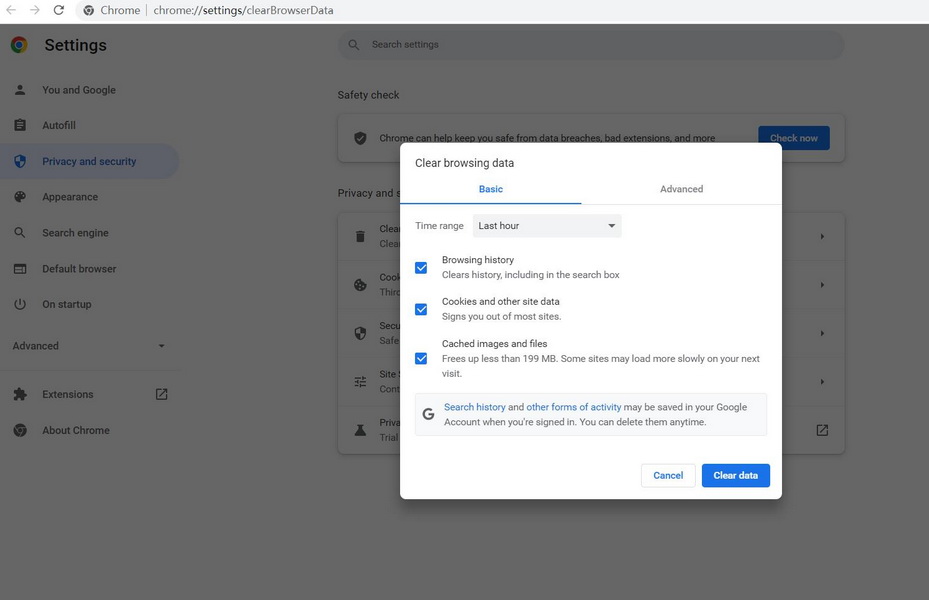This screenshot has width=929, height=600.
Task: Uncheck the Browsing history checkbox
Action: pyautogui.click(x=421, y=268)
